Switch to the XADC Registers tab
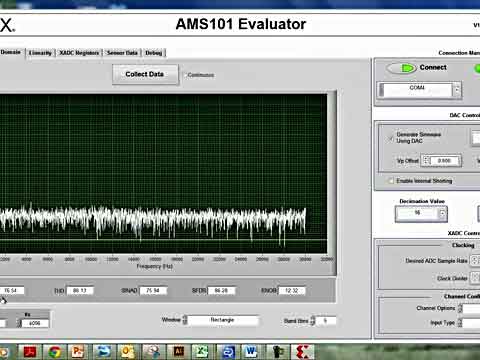This screenshot has height=360, width=480. [79, 53]
